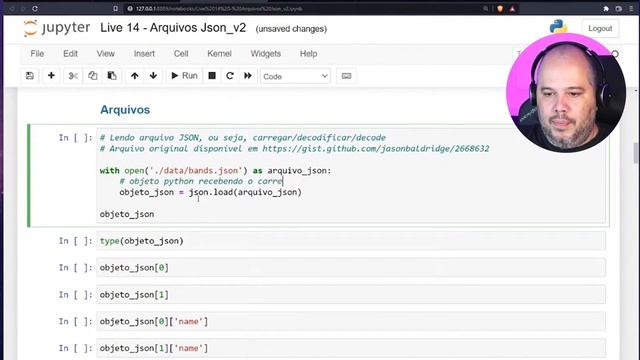Click the browser address bar
This screenshot has height=360, width=640.
point(302,8)
